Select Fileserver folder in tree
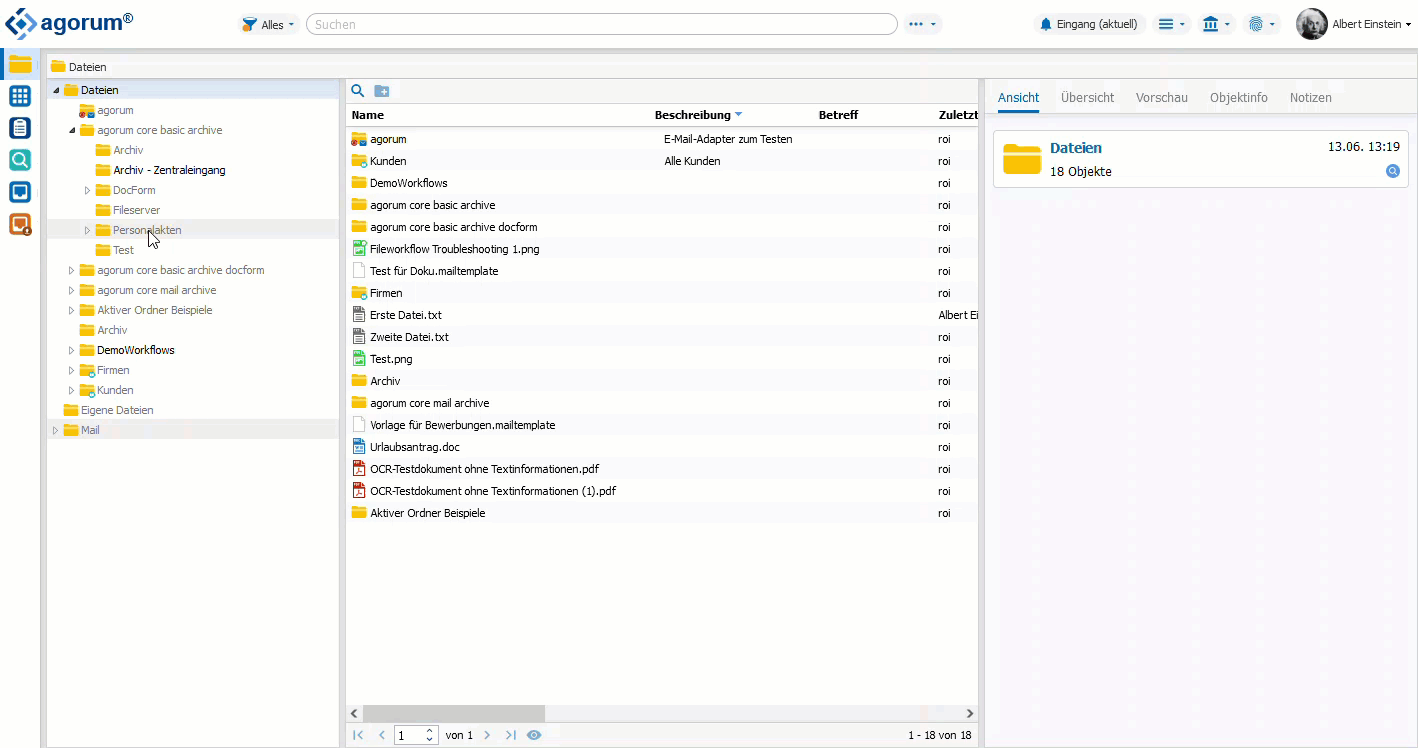The height and width of the screenshot is (748, 1418). [x=136, y=210]
